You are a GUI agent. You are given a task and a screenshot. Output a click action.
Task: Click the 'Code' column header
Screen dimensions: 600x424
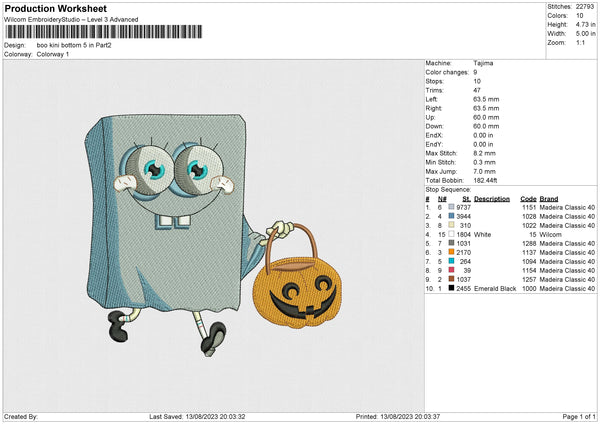click(528, 199)
